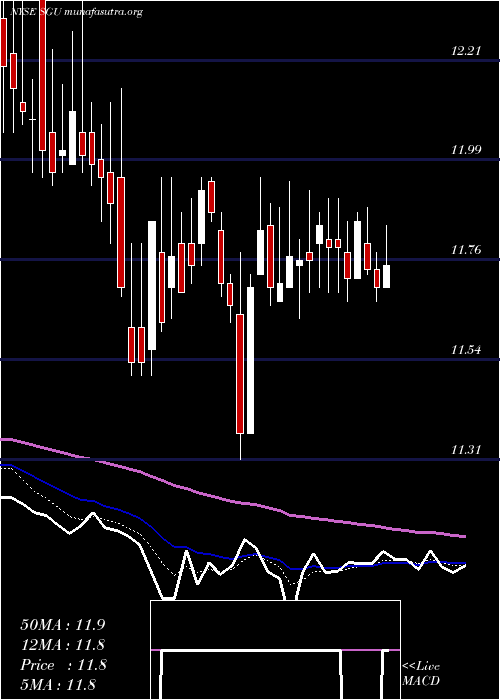This screenshot has height=700, width=500.
Task: Click the 11.54 price level label
Action: 466,350
